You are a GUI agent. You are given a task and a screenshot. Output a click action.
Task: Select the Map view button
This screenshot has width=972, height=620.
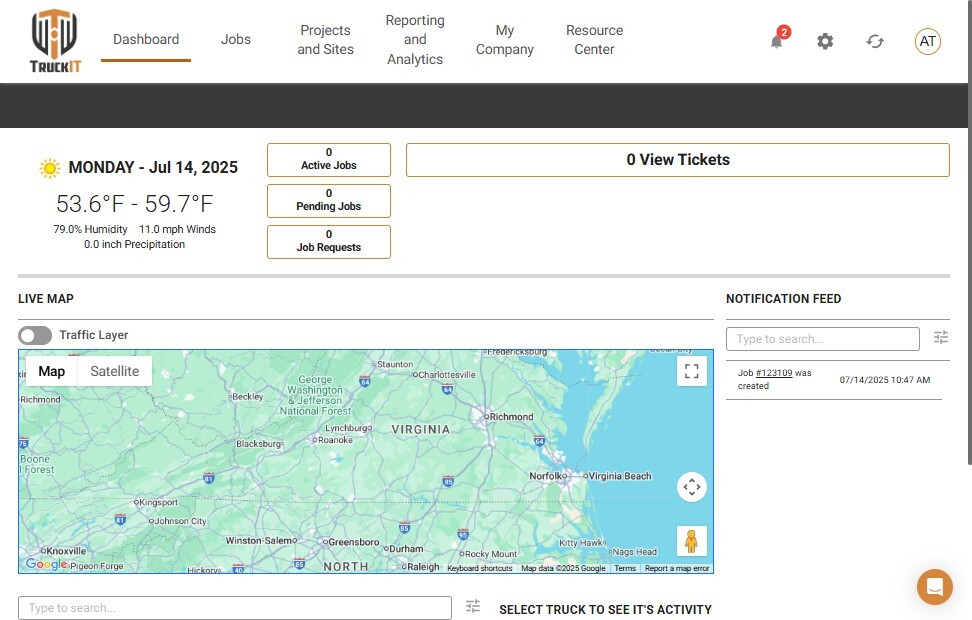pos(51,371)
